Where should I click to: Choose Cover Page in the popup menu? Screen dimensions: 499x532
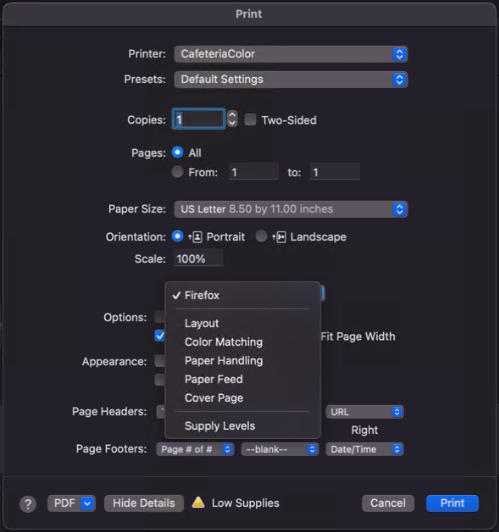[x=243, y=398]
